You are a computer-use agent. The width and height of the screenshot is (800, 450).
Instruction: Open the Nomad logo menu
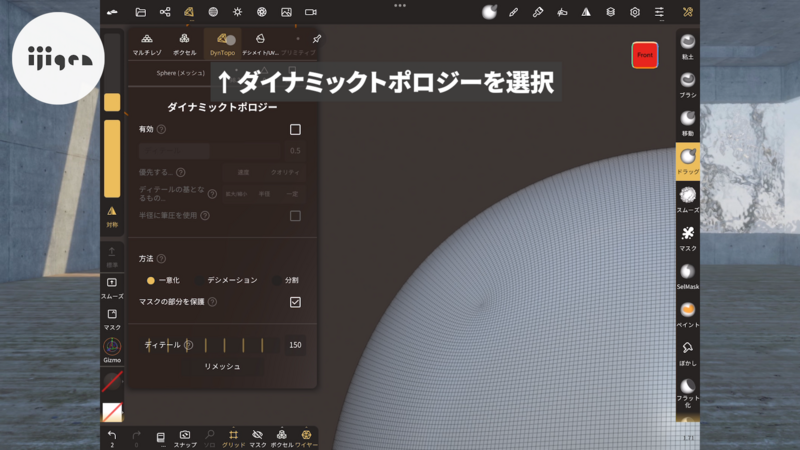tap(112, 12)
